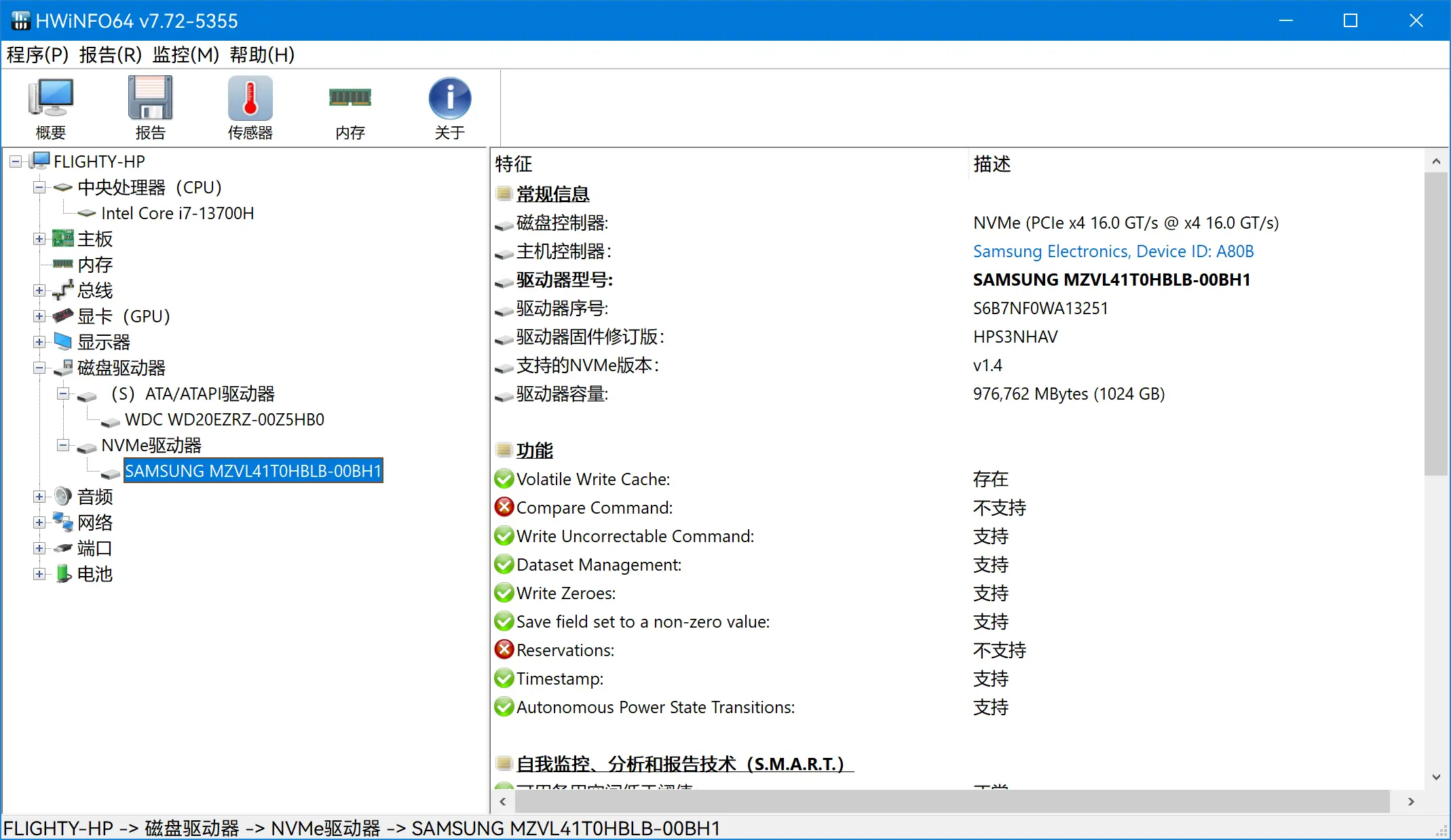Expand the 总线 tree node

[39, 290]
